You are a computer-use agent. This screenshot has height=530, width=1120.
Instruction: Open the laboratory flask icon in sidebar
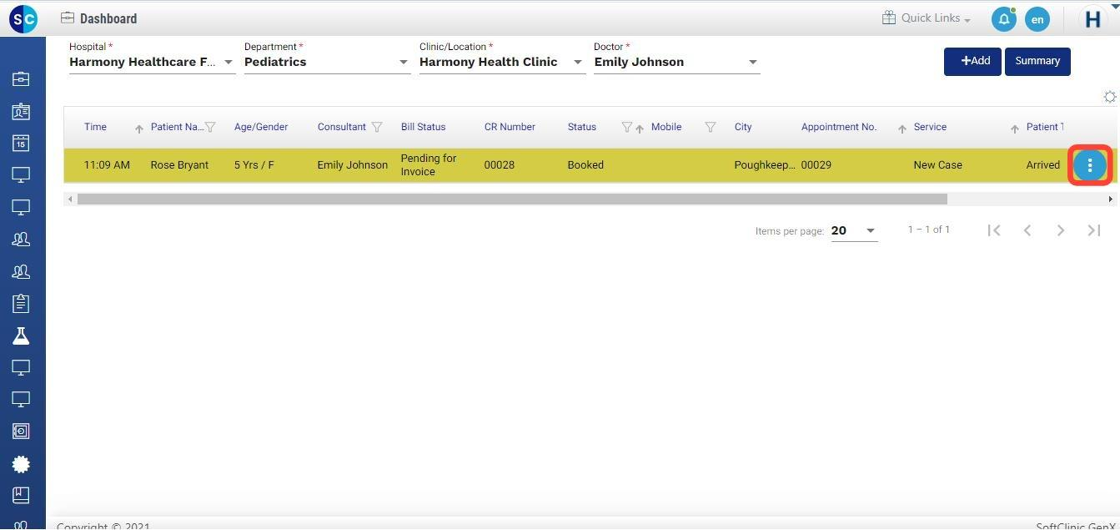pos(21,336)
